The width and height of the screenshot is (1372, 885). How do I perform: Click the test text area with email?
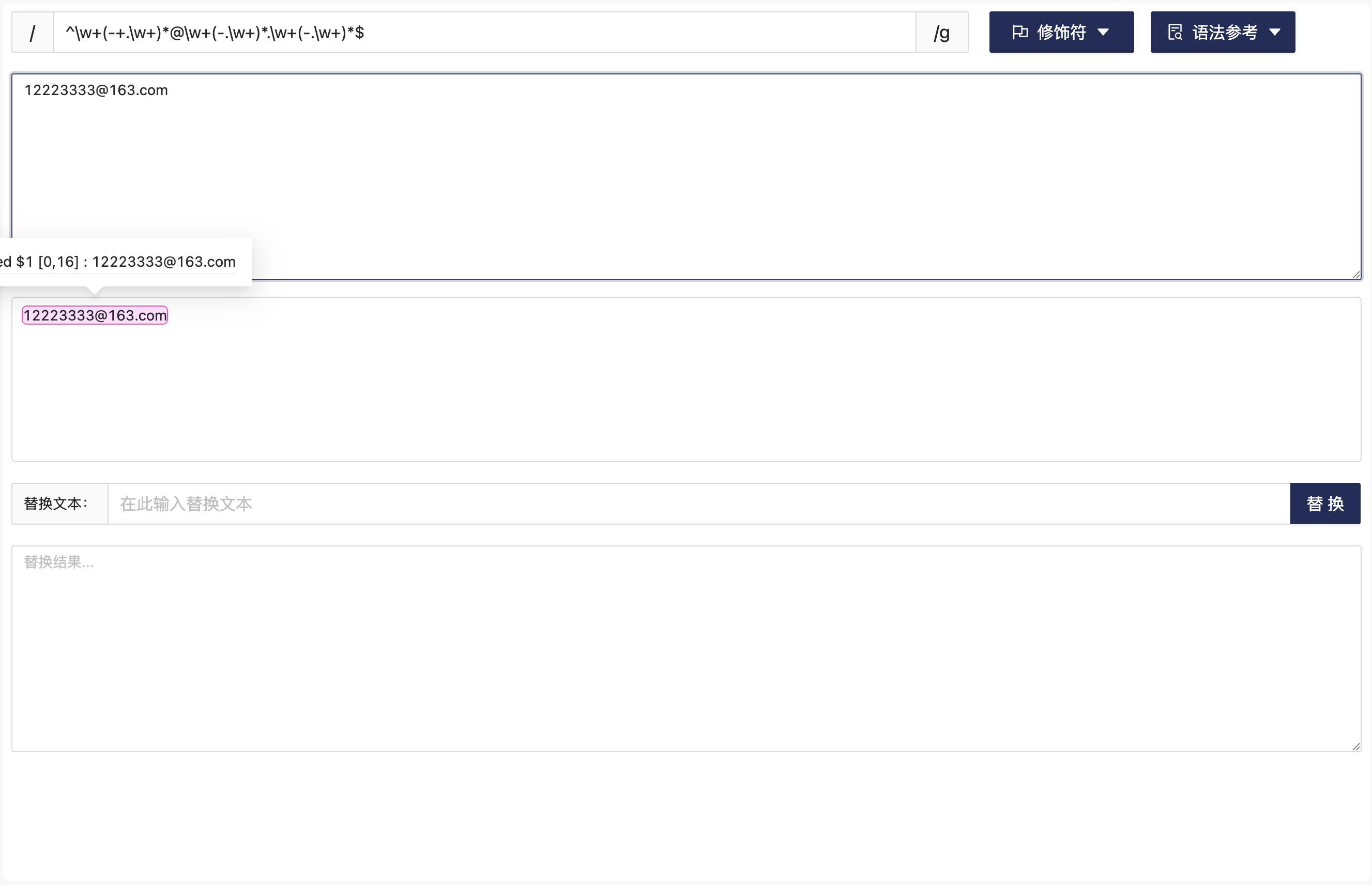click(x=686, y=176)
